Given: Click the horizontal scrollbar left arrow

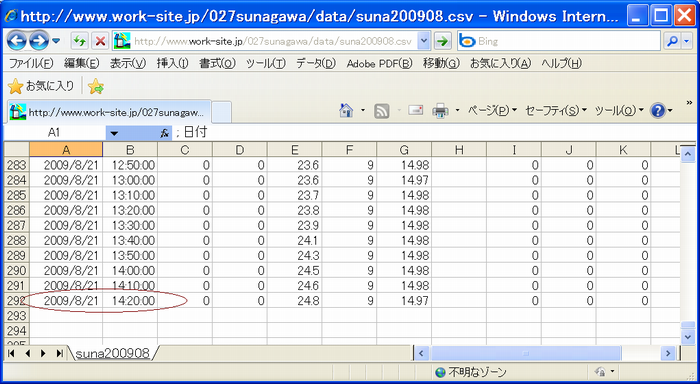Looking at the screenshot, I should (x=421, y=353).
